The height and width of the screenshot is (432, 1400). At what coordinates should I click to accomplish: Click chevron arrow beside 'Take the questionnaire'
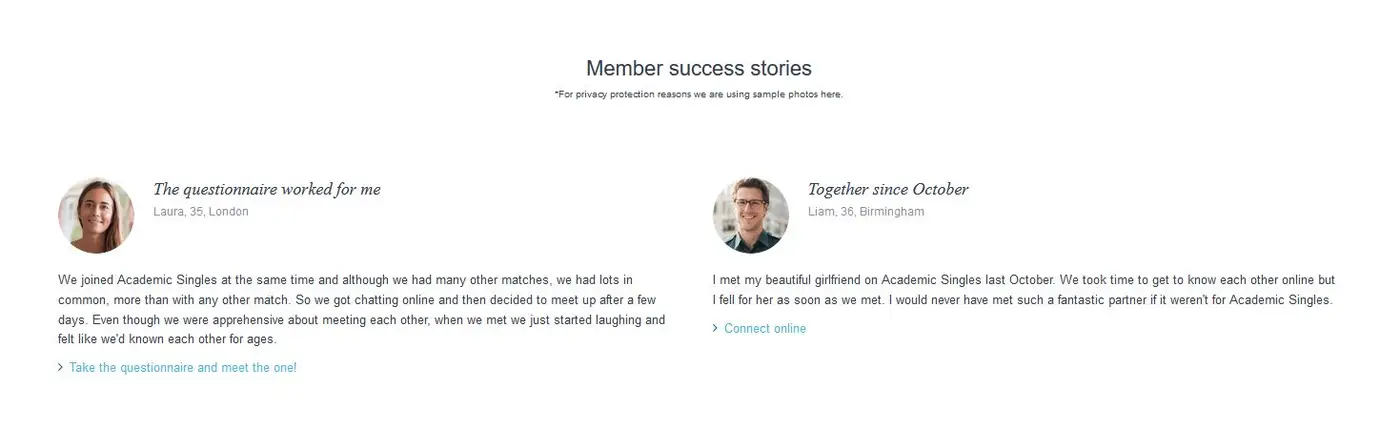61,368
